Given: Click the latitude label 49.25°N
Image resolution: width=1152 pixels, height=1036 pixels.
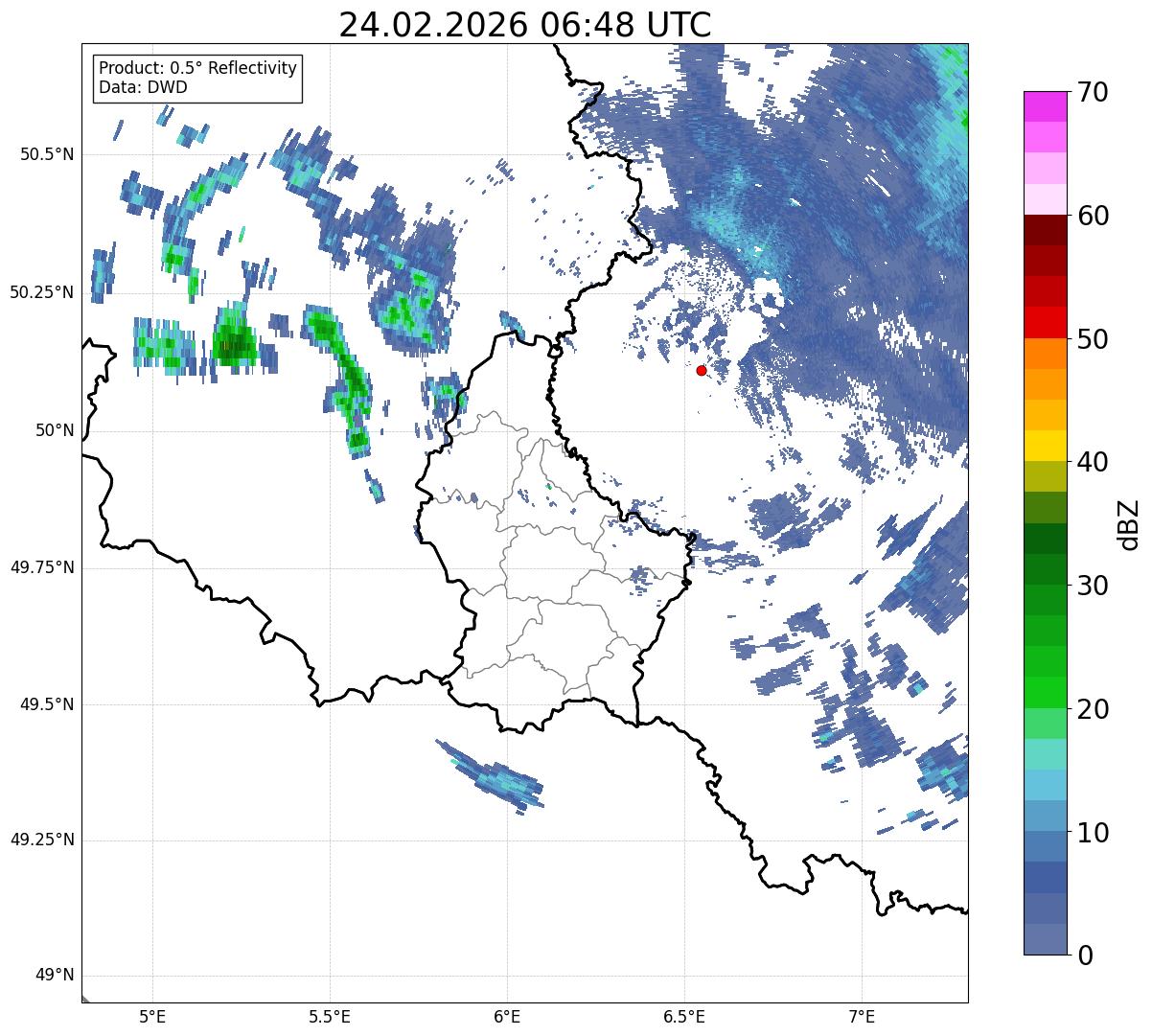Looking at the screenshot, I should 42,840.
